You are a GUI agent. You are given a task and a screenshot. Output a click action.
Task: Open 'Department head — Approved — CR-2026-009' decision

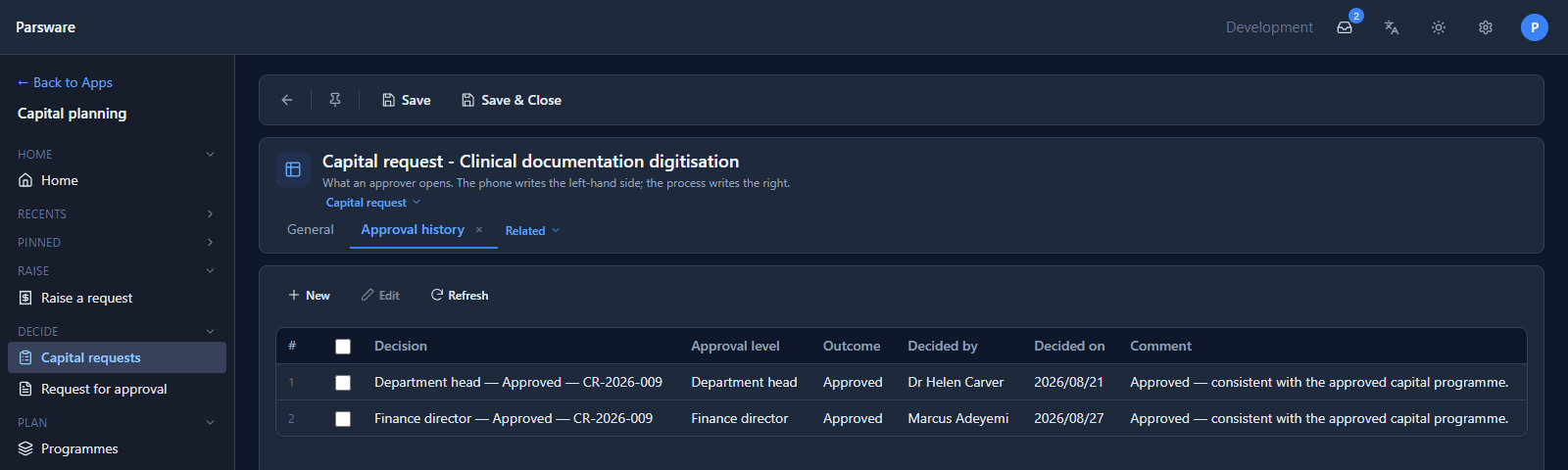pos(518,382)
